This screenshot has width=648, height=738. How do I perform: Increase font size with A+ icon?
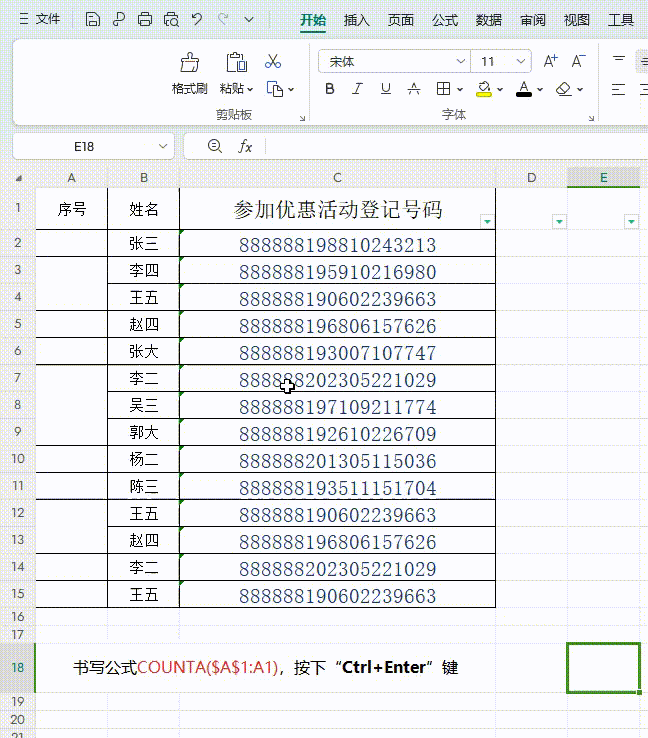551,61
